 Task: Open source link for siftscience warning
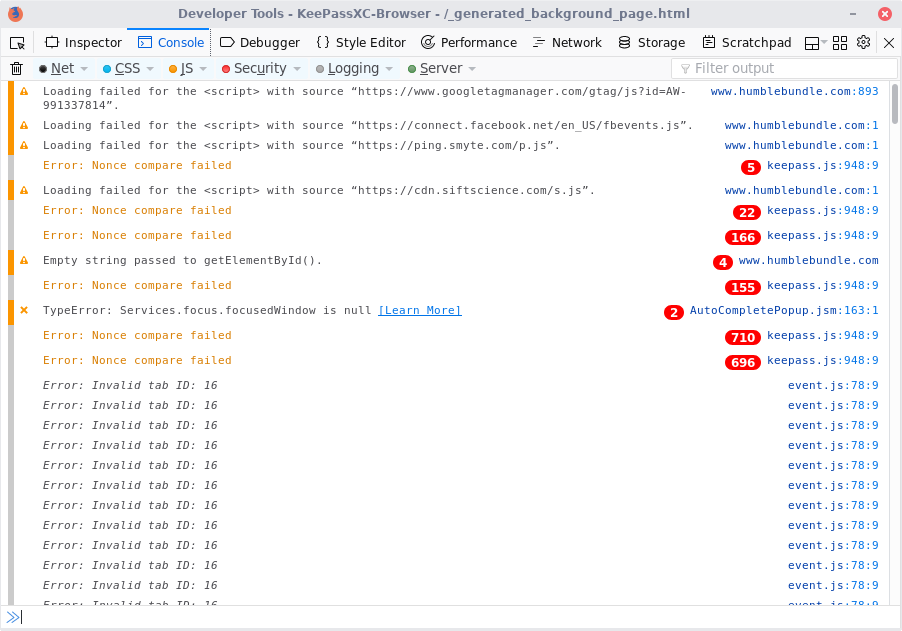(x=801, y=190)
